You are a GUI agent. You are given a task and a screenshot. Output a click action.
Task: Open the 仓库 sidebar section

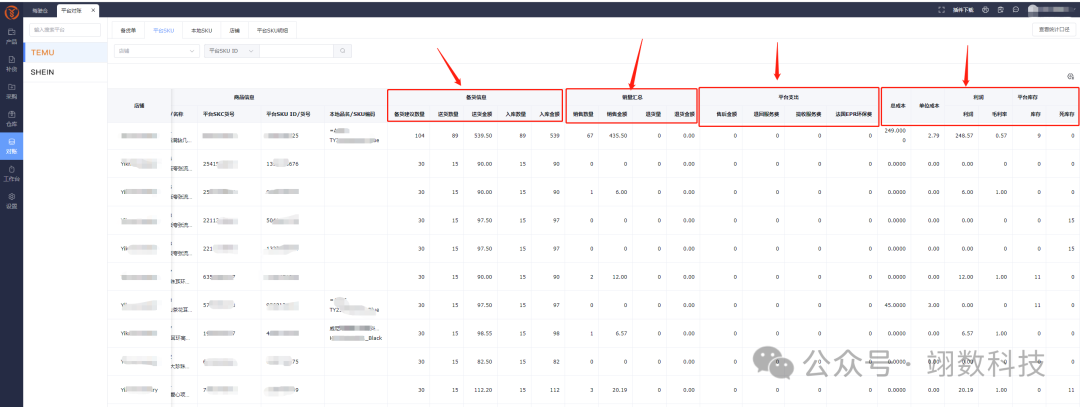[x=11, y=118]
